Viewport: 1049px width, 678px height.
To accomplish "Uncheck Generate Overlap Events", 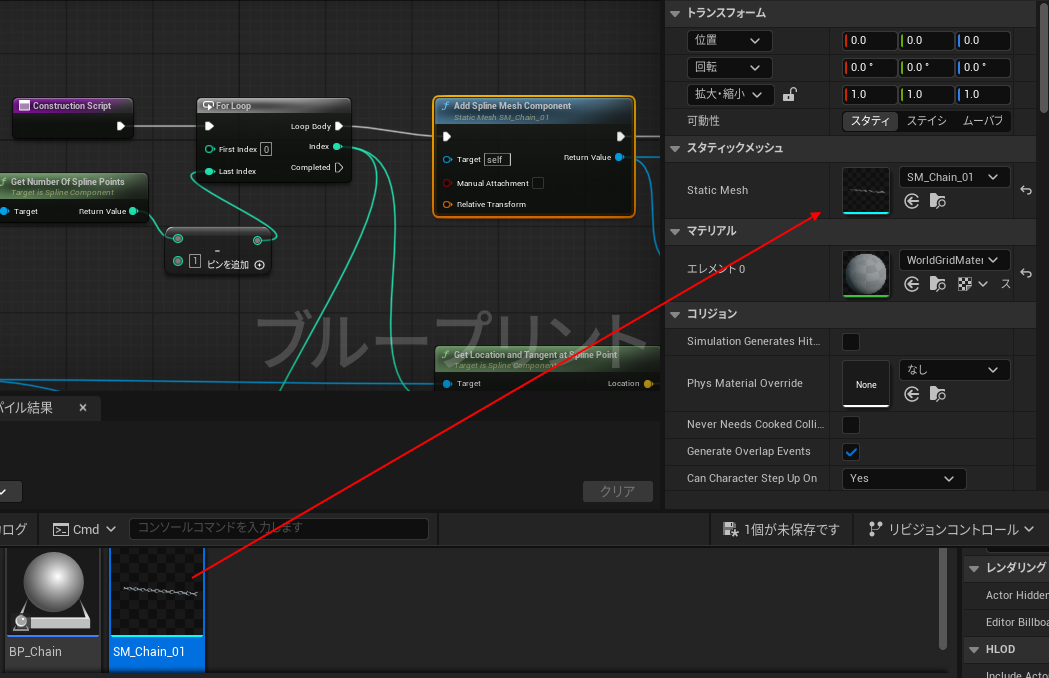I will pyautogui.click(x=851, y=452).
